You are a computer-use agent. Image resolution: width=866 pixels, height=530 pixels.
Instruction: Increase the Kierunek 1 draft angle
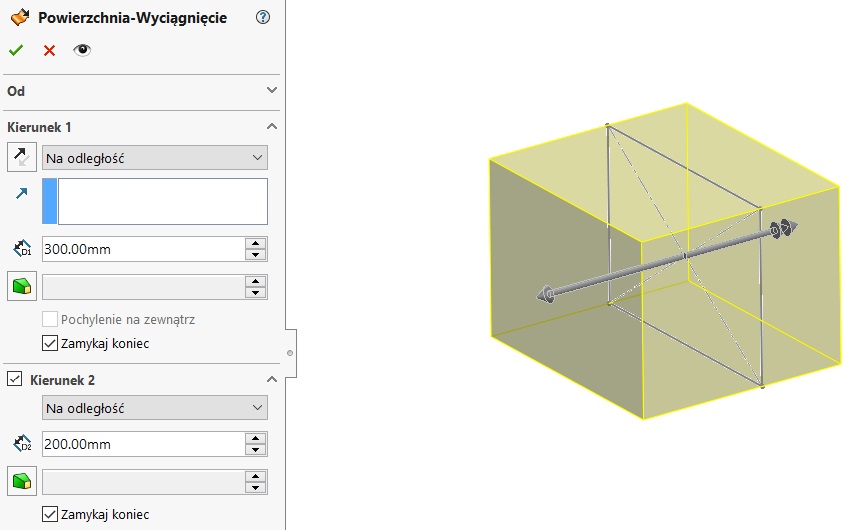coord(256,281)
